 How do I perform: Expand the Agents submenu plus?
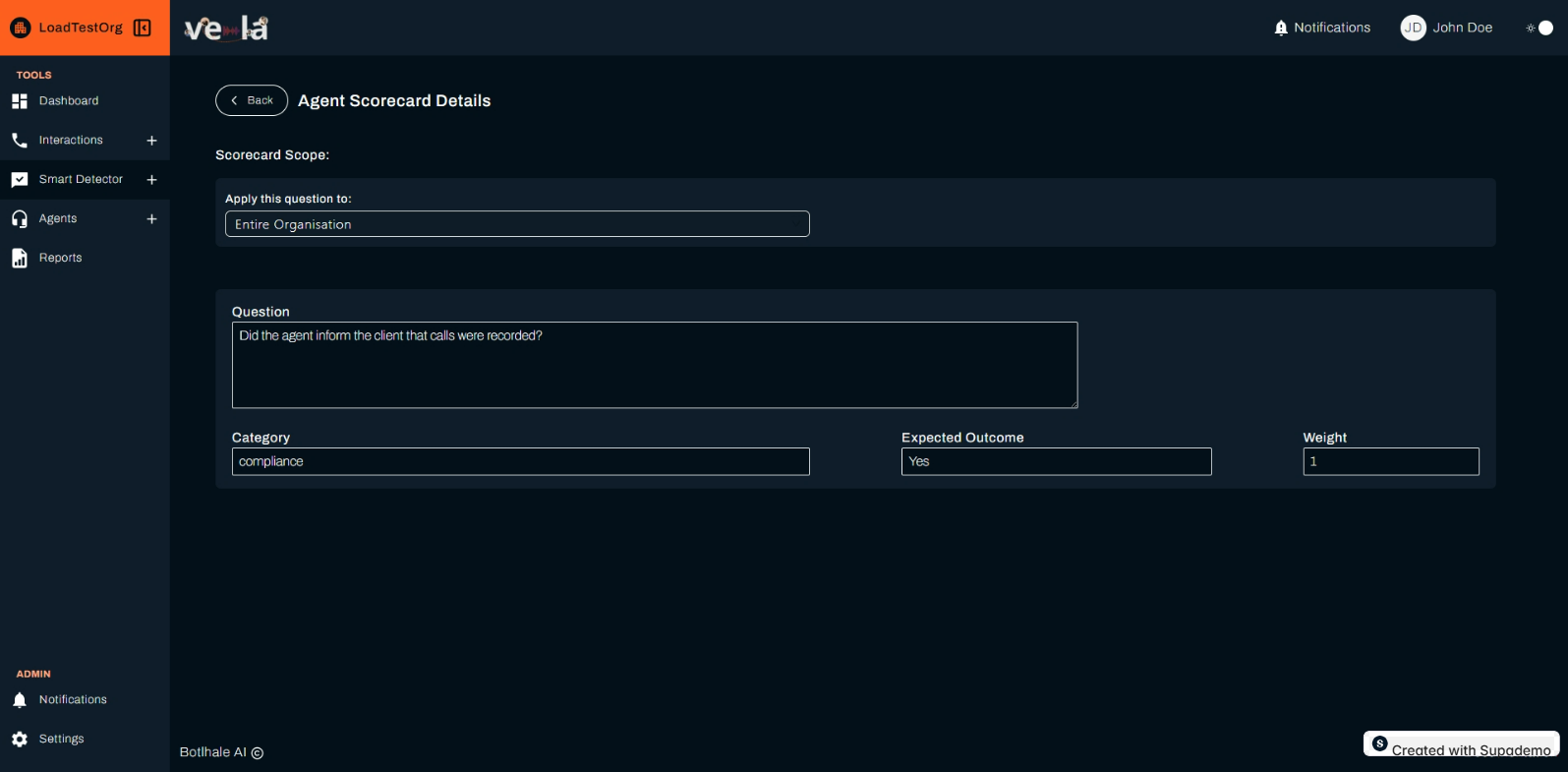[x=151, y=219]
